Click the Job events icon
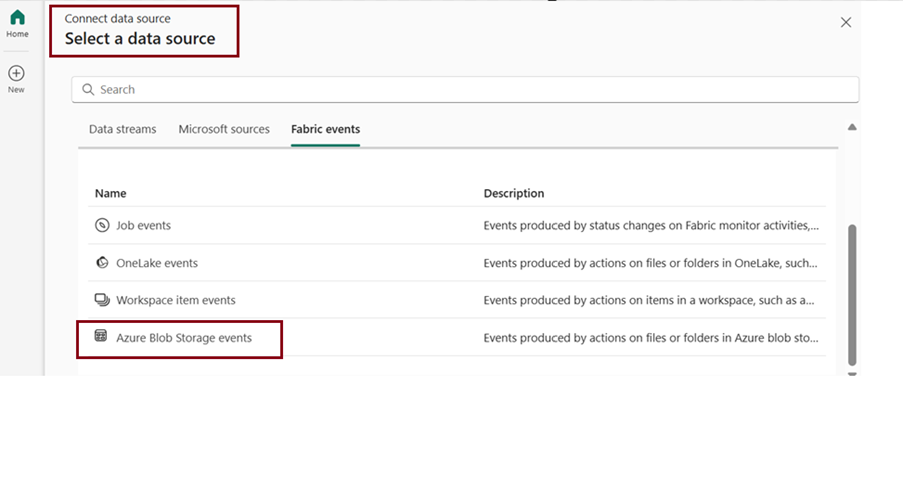 [102, 225]
